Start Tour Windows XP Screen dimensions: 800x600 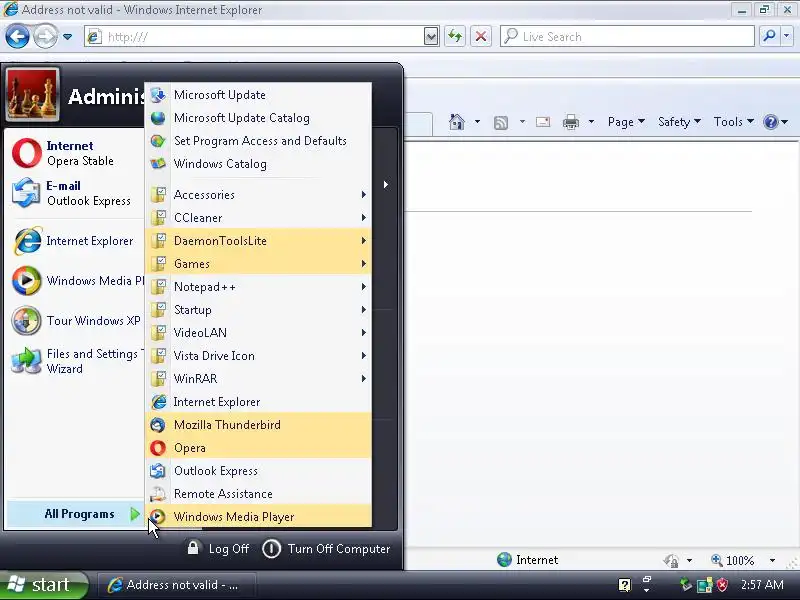tap(75, 321)
